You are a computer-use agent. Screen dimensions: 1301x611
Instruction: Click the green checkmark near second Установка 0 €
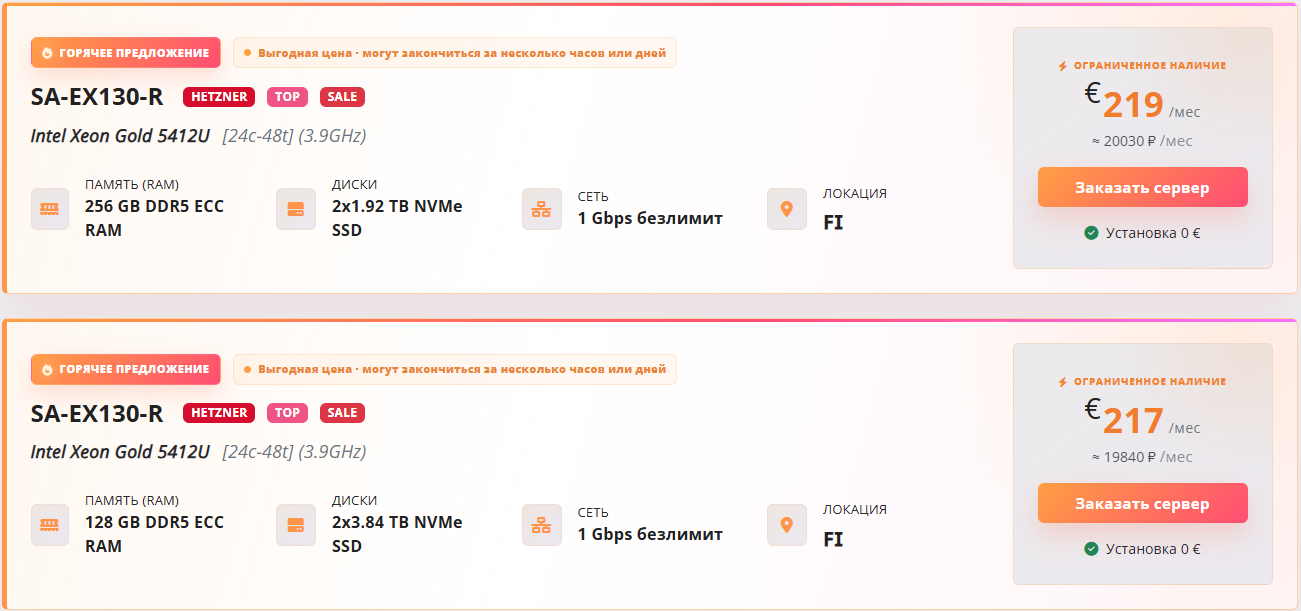click(1092, 549)
